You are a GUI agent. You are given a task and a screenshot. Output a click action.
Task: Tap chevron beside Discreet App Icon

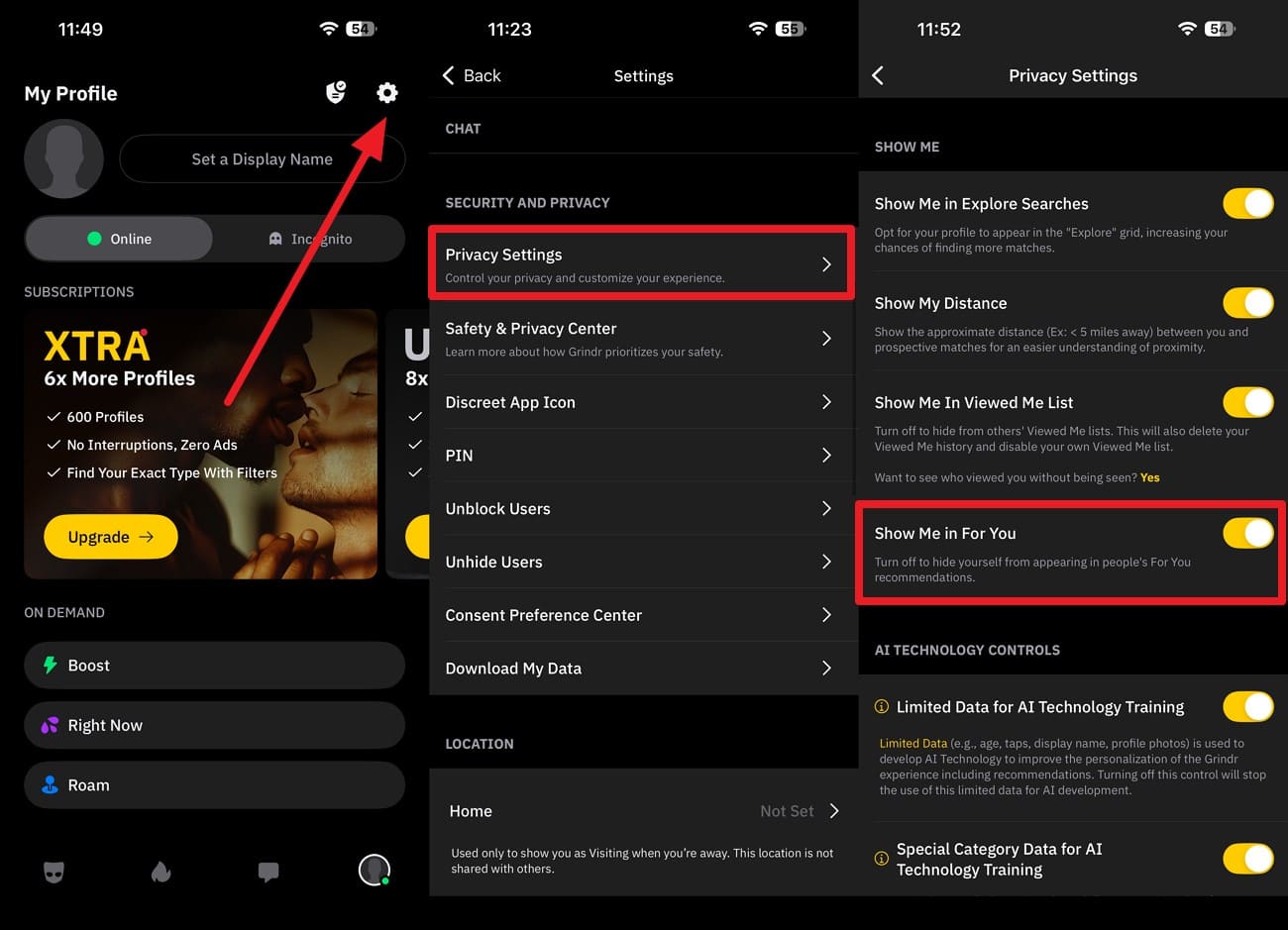(x=826, y=402)
